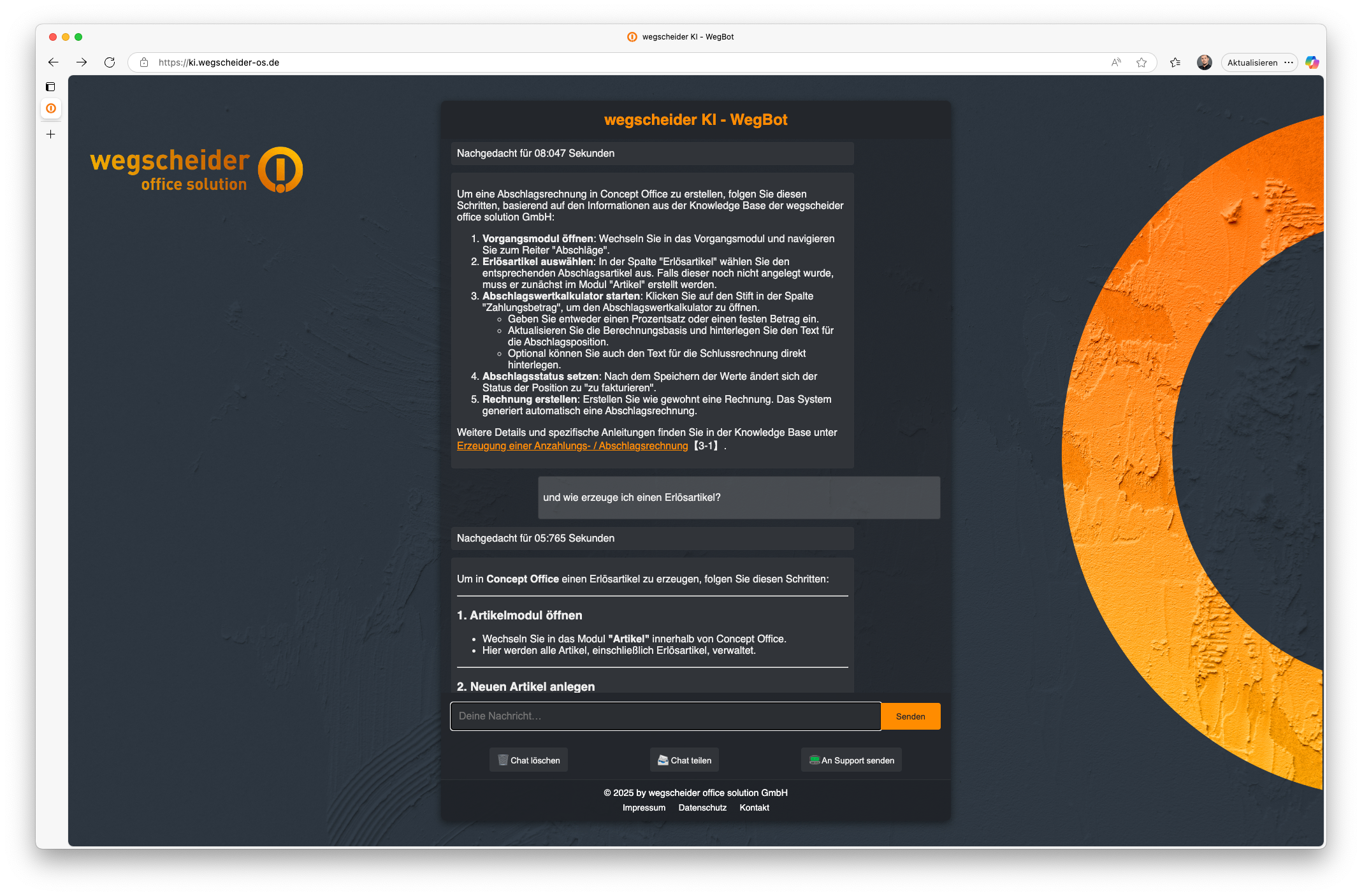
Task: Open the Copilot icon in toolbar
Action: pyautogui.click(x=1312, y=62)
